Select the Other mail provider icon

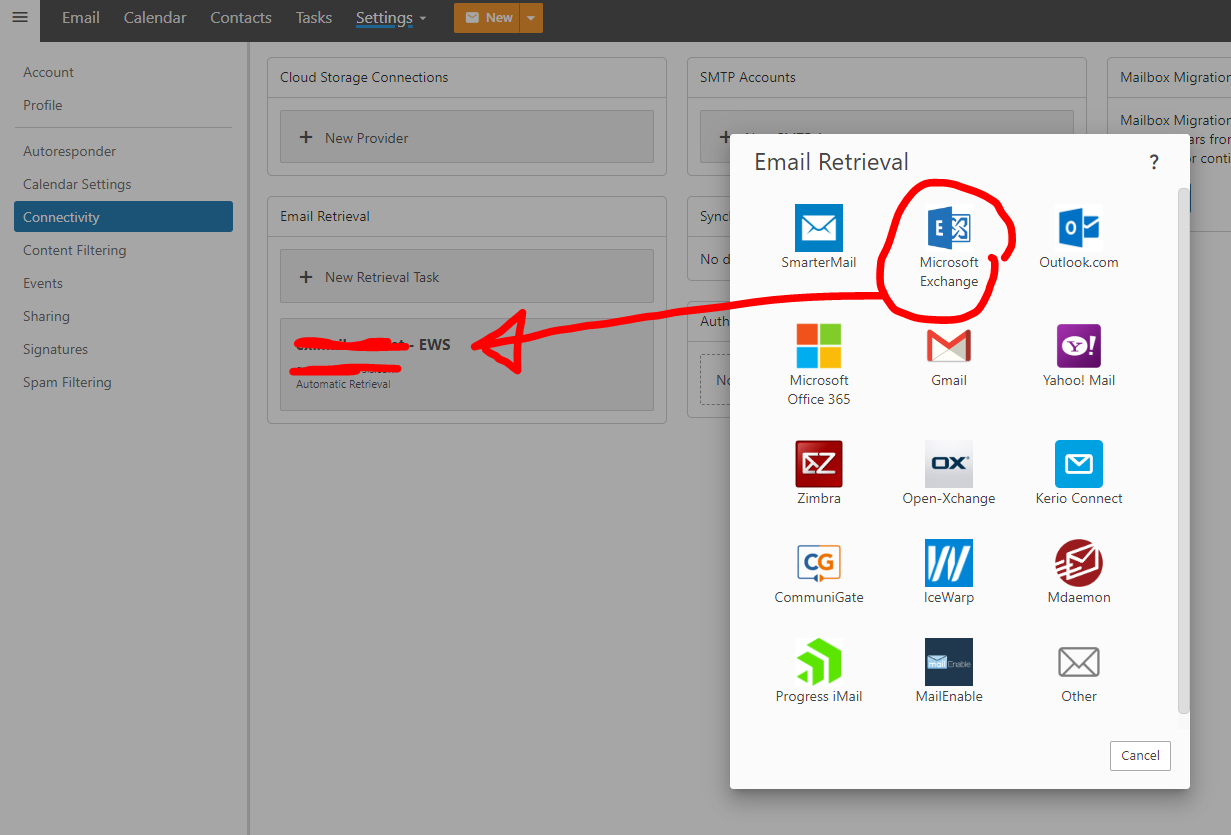(1079, 662)
